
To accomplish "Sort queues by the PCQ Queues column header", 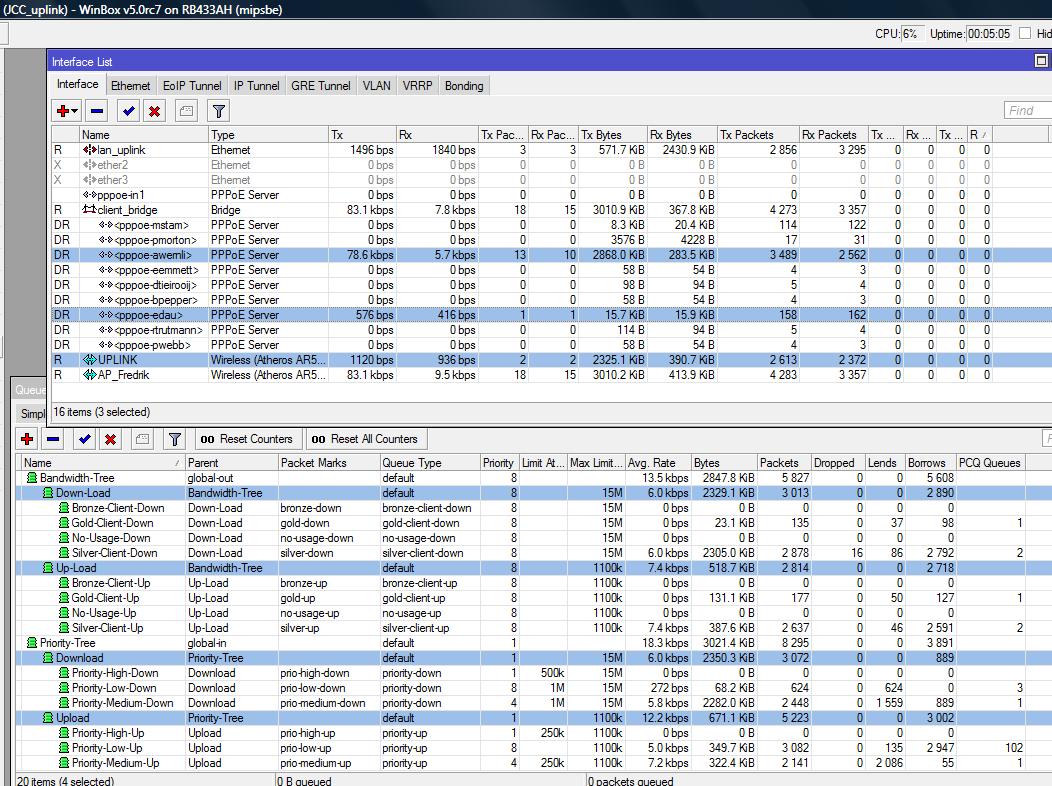I will 990,463.
